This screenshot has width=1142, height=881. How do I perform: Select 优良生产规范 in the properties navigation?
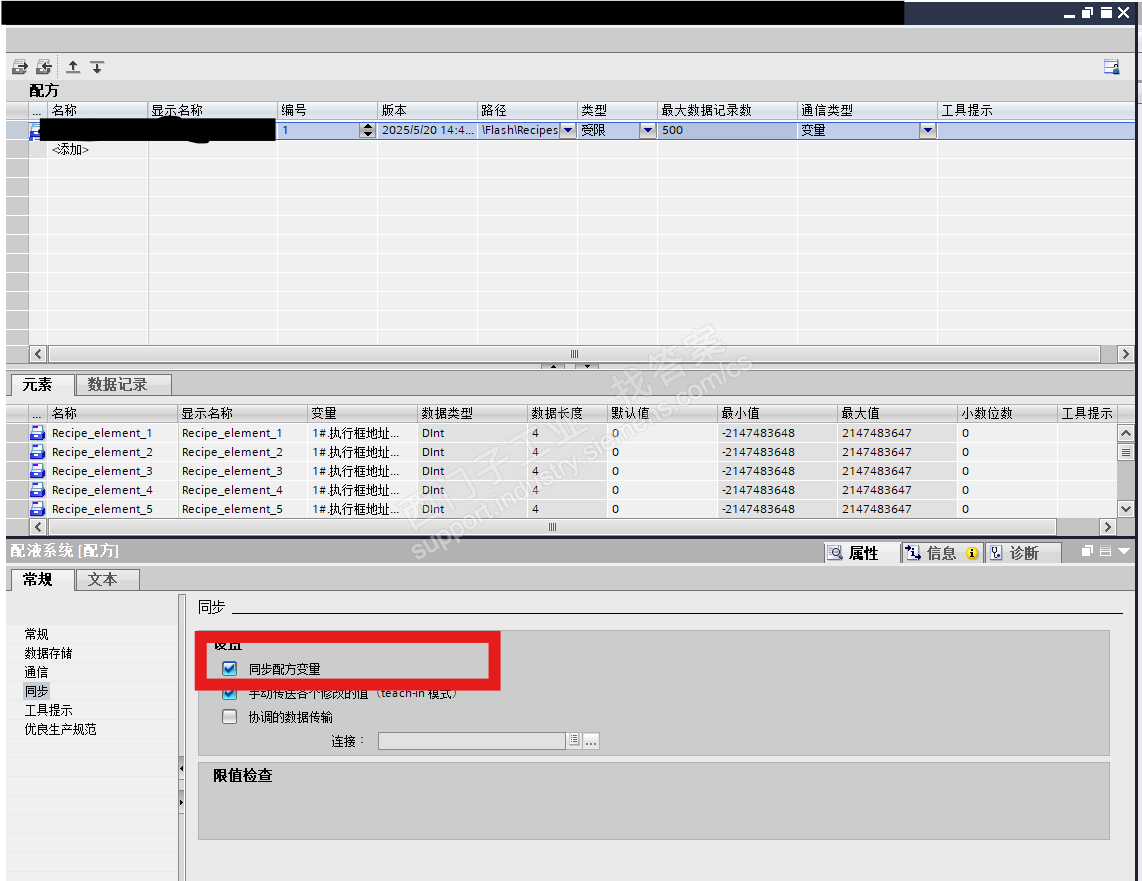(x=60, y=729)
